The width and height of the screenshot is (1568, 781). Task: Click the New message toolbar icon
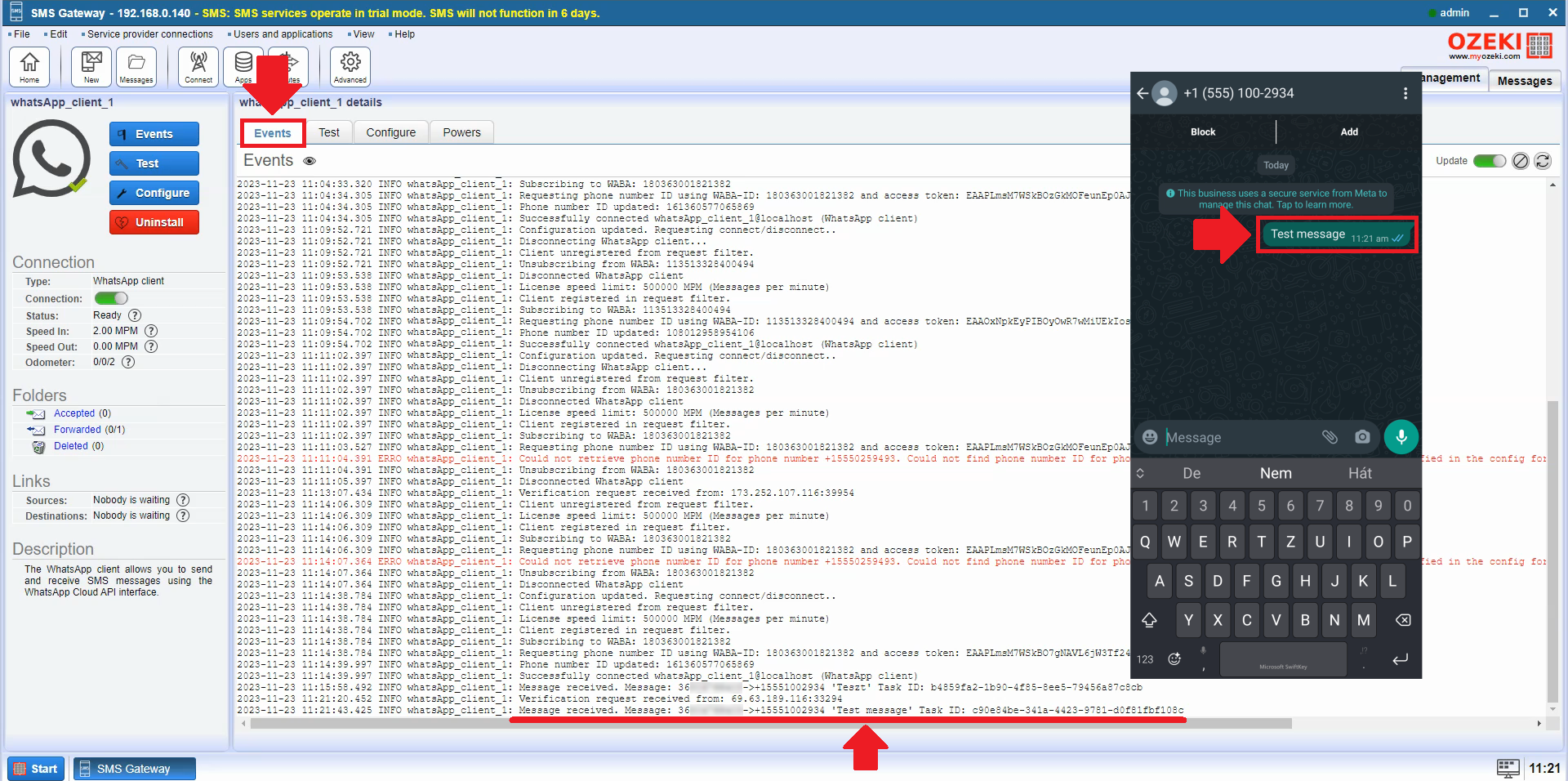click(91, 66)
